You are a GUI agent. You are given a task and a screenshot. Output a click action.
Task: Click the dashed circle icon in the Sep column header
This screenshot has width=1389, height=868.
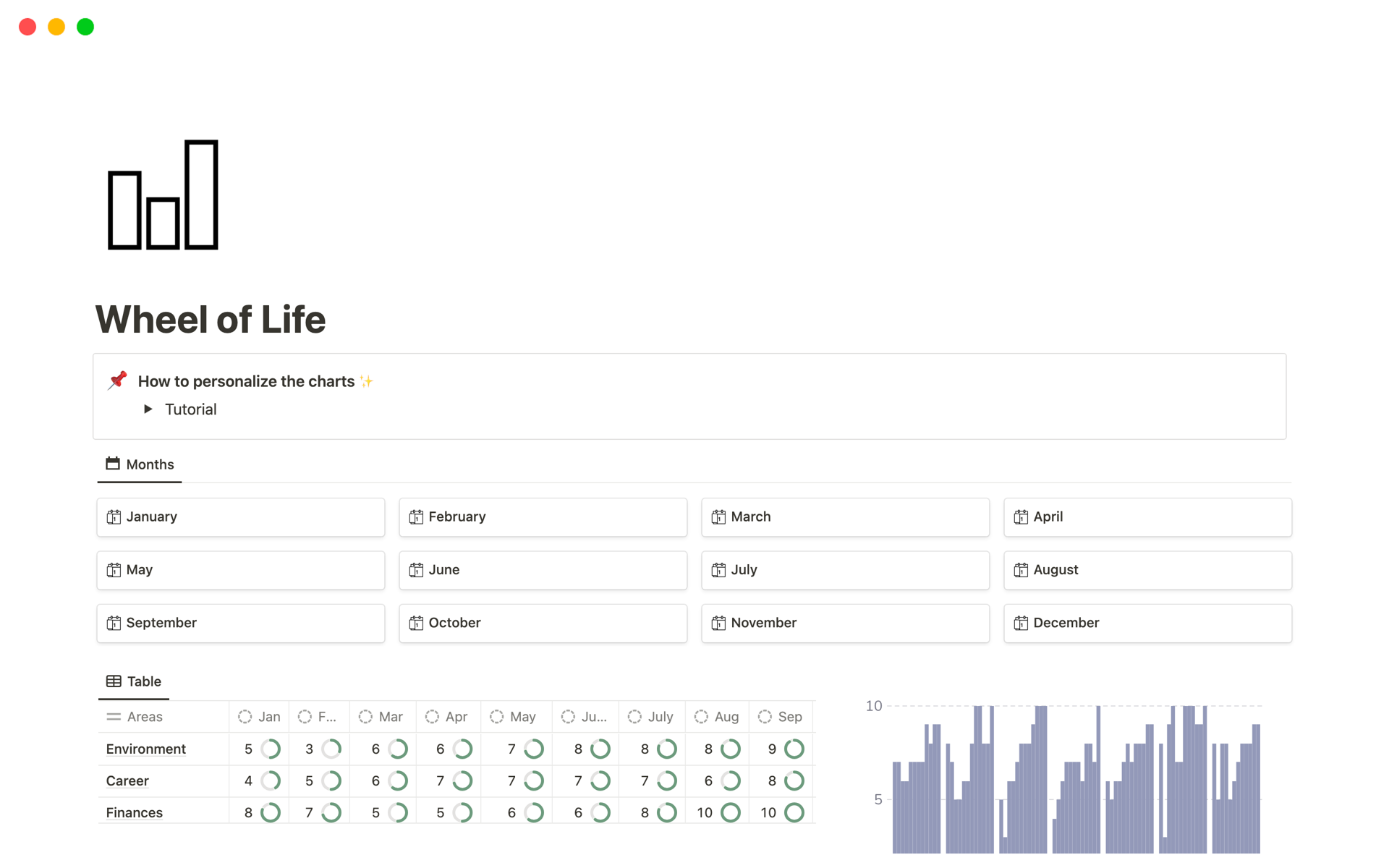pyautogui.click(x=765, y=717)
